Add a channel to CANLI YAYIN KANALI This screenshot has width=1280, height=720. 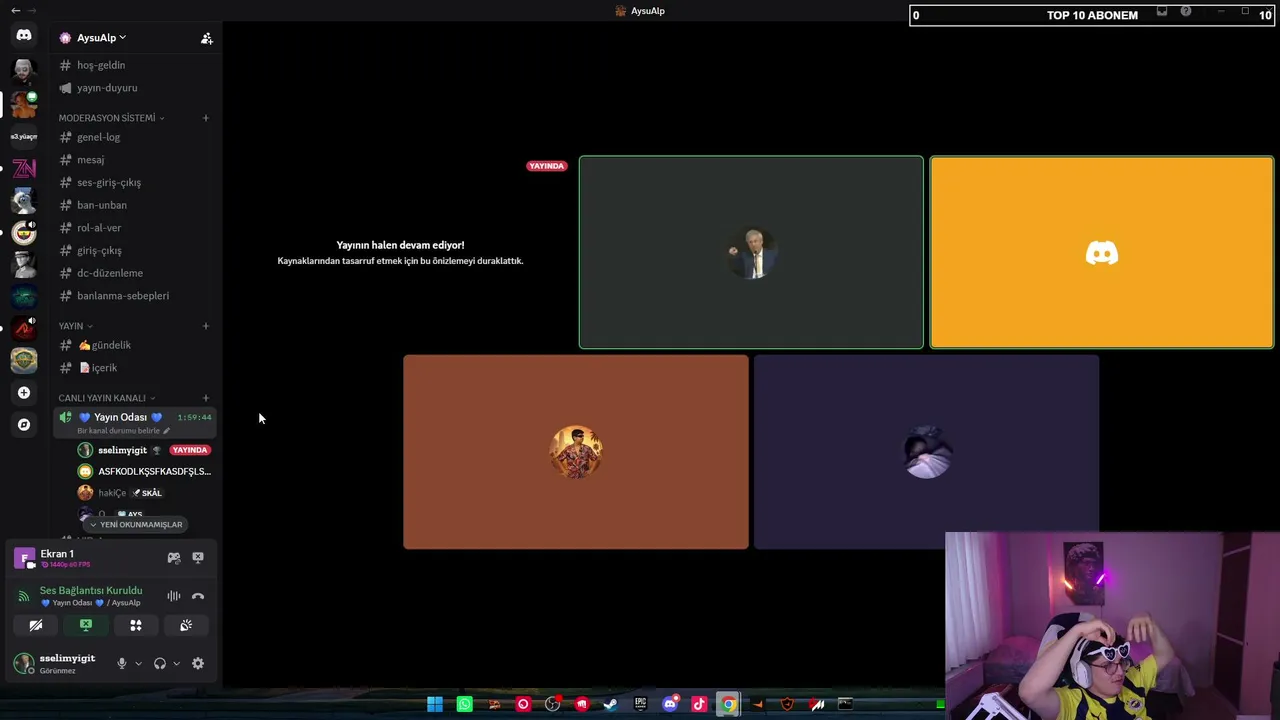coord(206,398)
